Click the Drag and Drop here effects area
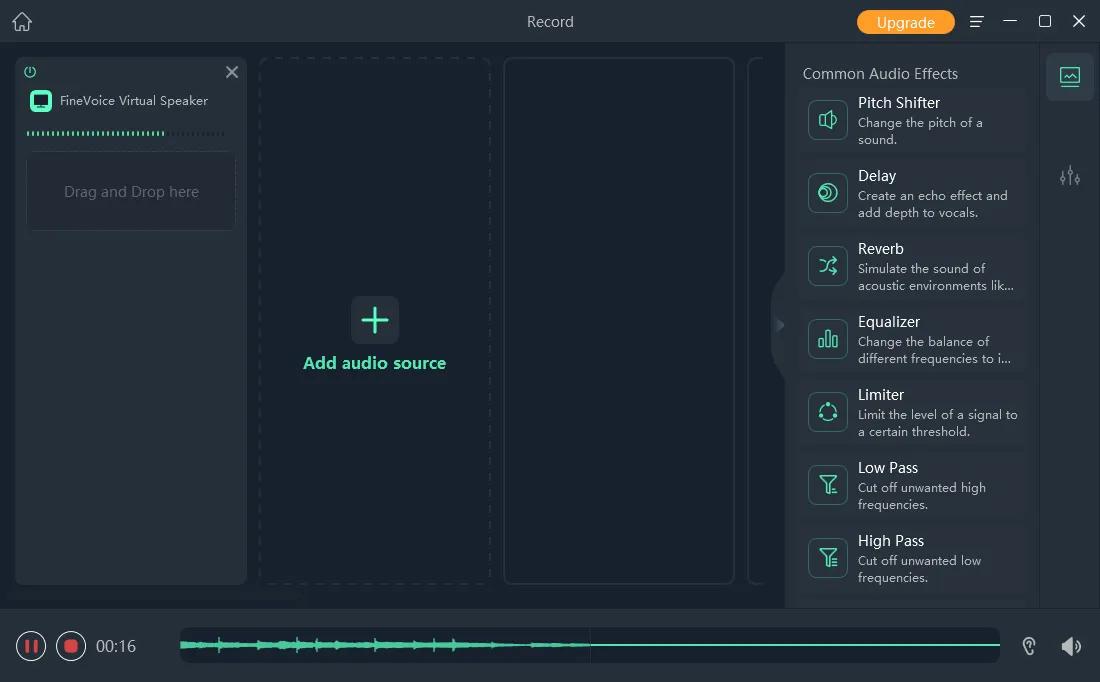The image size is (1100, 682). (131, 192)
